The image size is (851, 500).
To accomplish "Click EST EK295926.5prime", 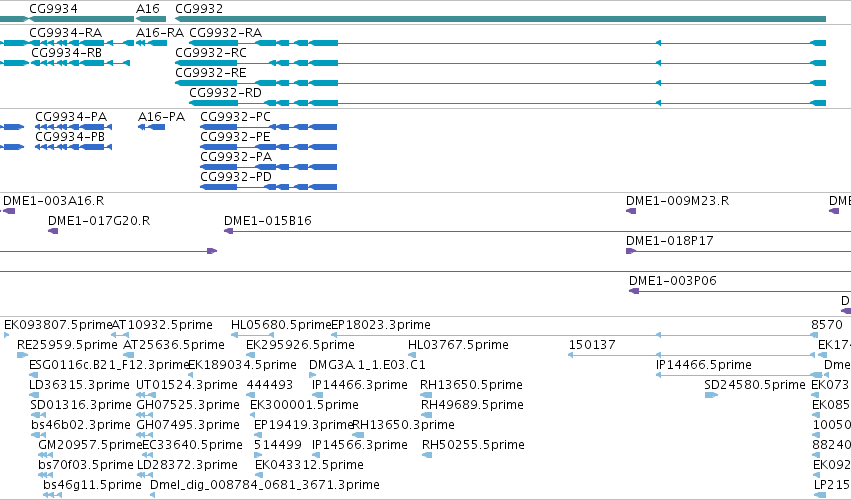I will point(300,345).
